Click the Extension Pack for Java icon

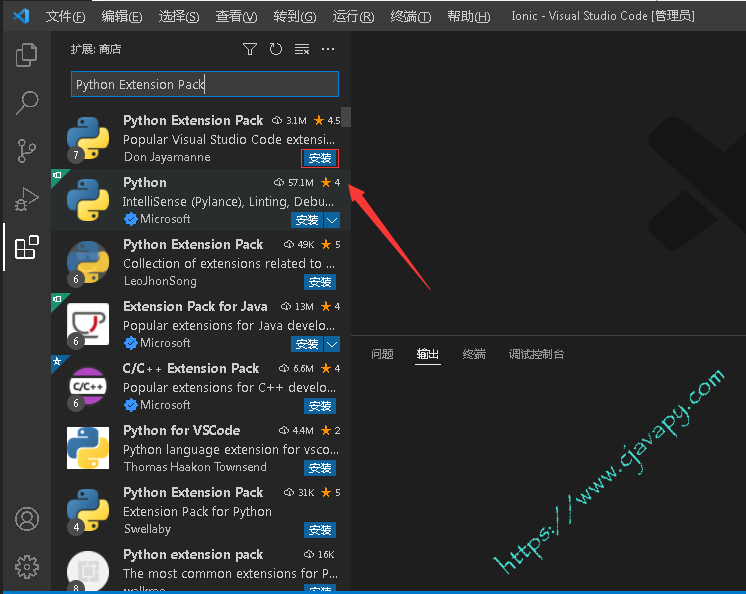click(88, 324)
